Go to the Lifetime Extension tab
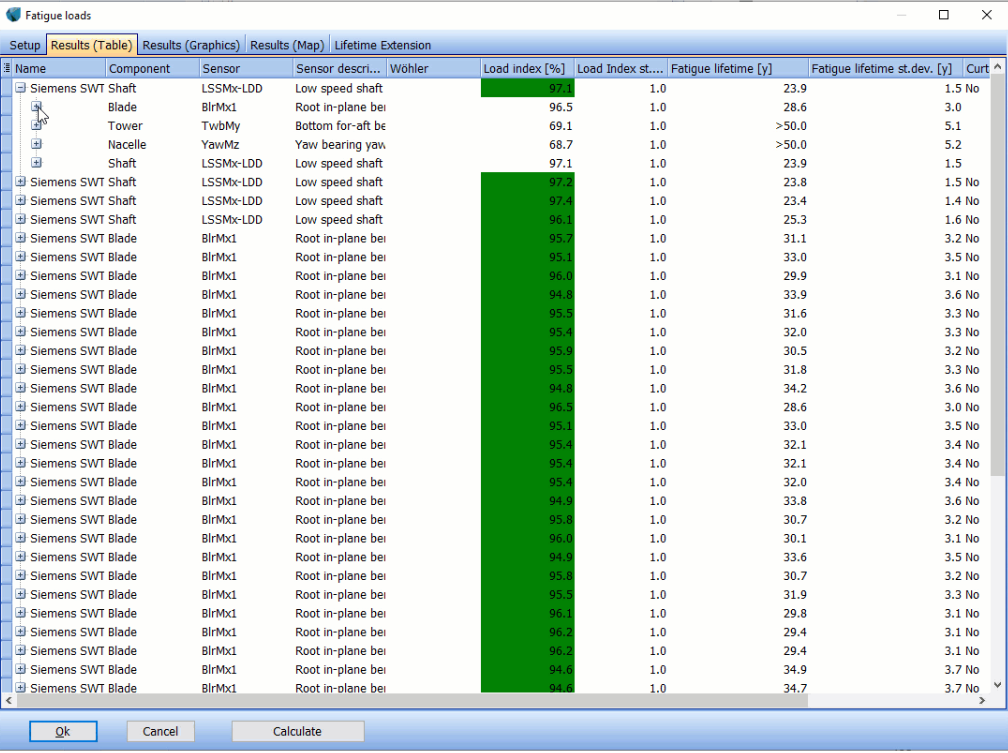Screen dimensions: 1008x753 [382, 45]
